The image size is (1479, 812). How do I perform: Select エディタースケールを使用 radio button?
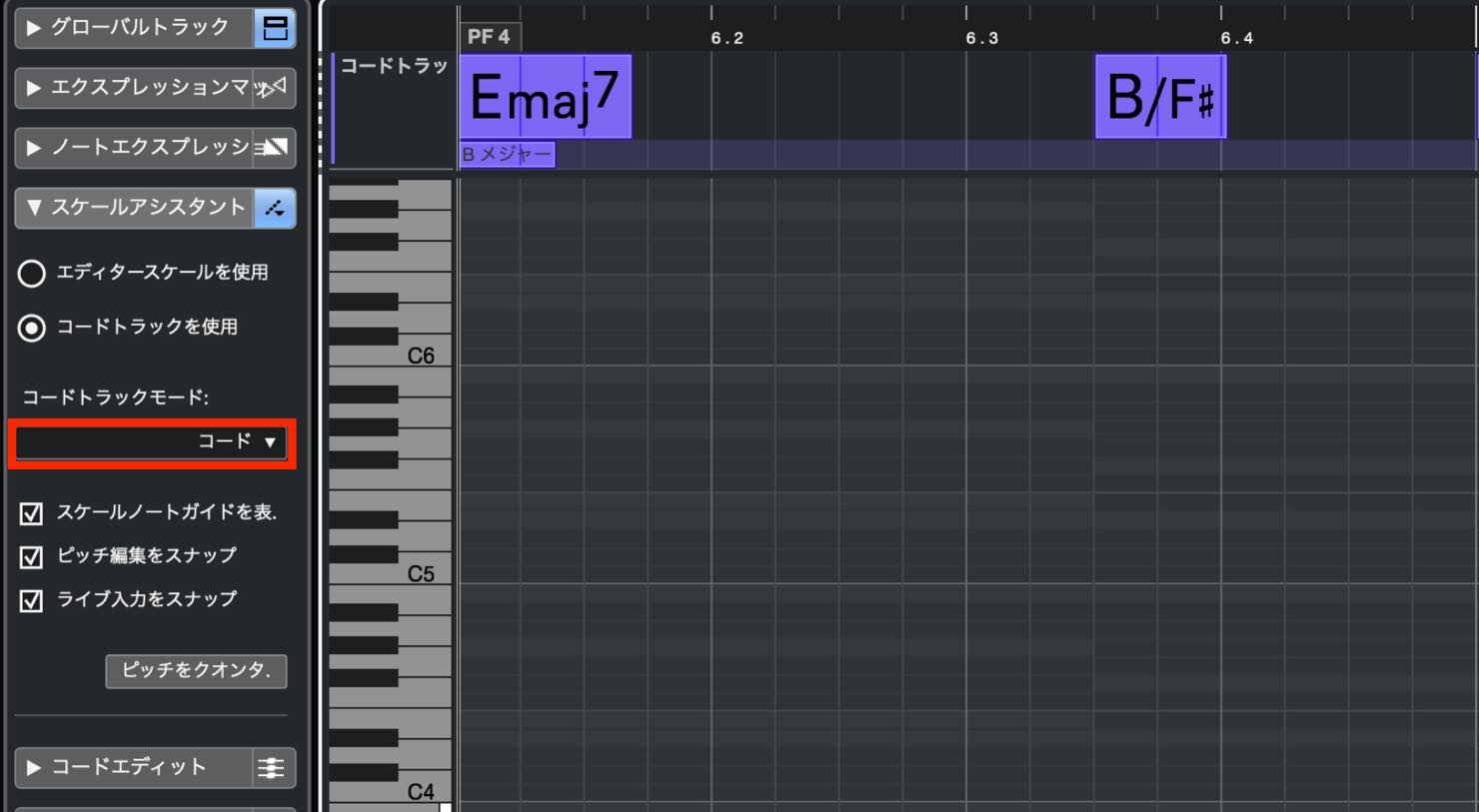pos(32,273)
